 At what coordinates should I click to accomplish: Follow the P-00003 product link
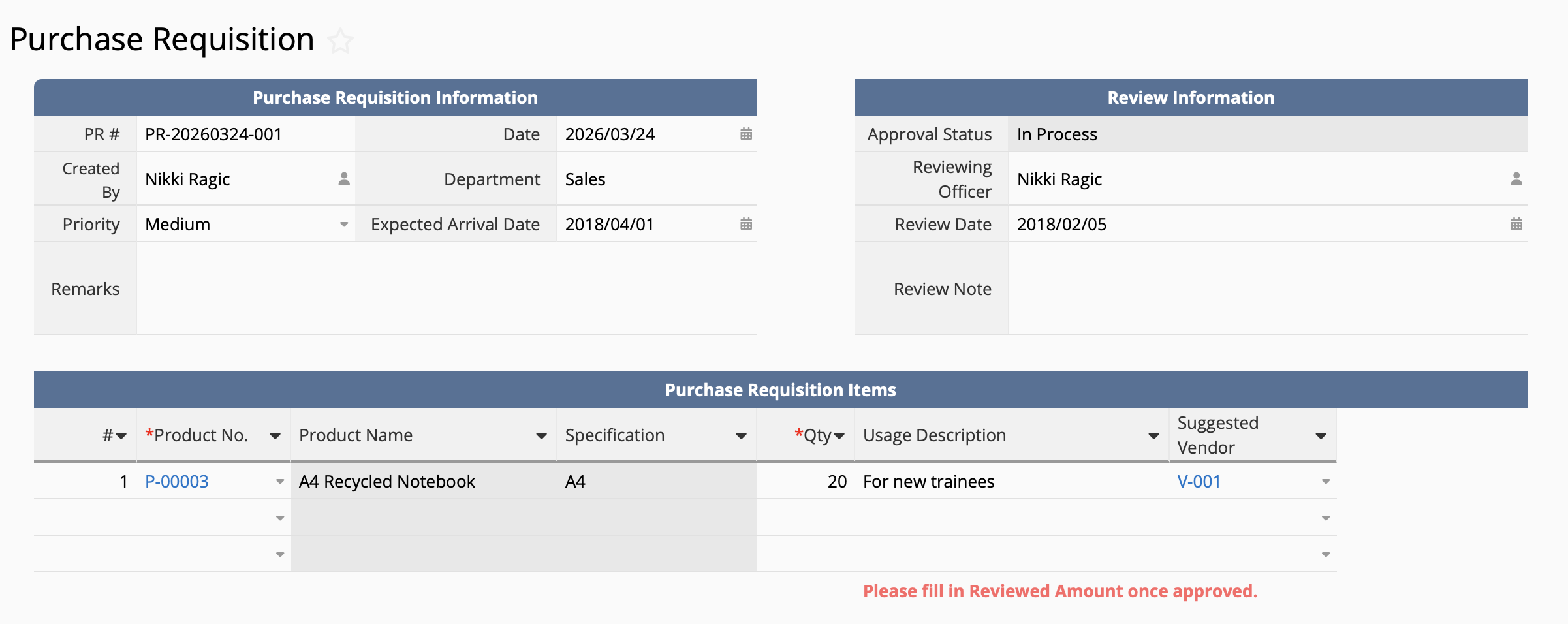(x=177, y=482)
